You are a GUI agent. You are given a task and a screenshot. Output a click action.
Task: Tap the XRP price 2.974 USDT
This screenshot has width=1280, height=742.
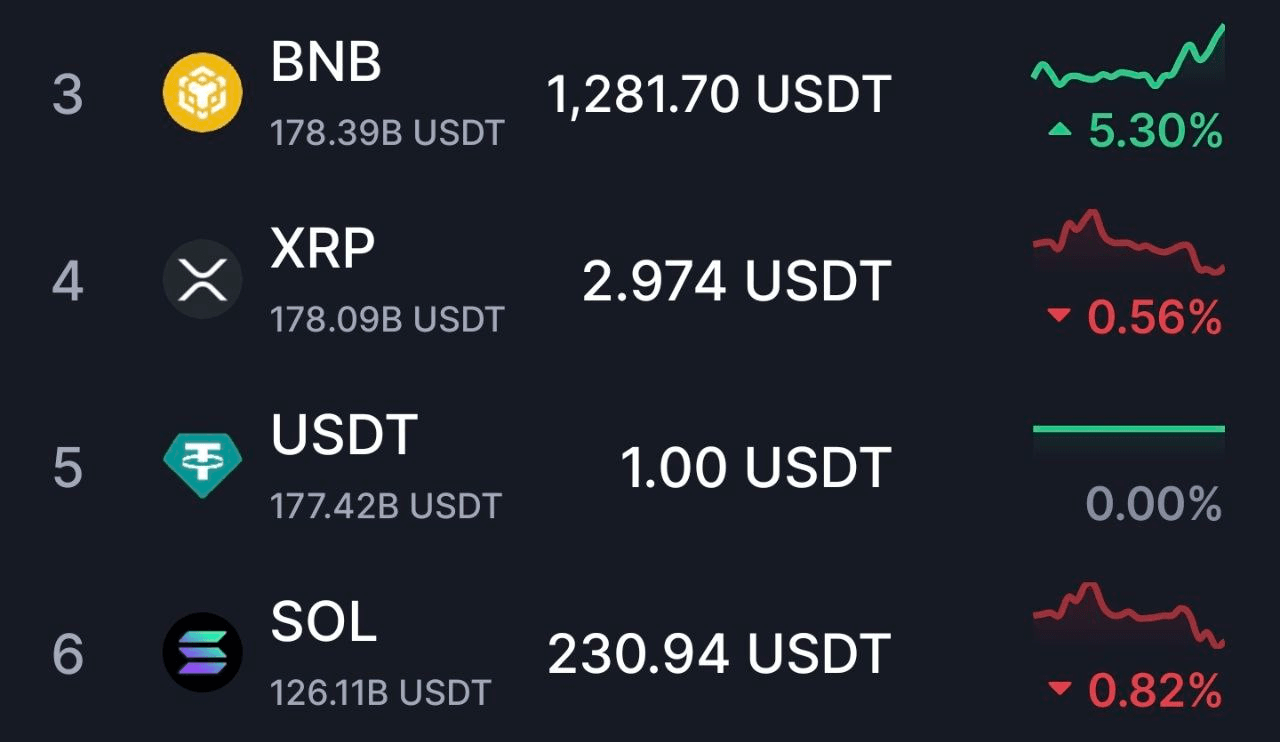(x=736, y=281)
